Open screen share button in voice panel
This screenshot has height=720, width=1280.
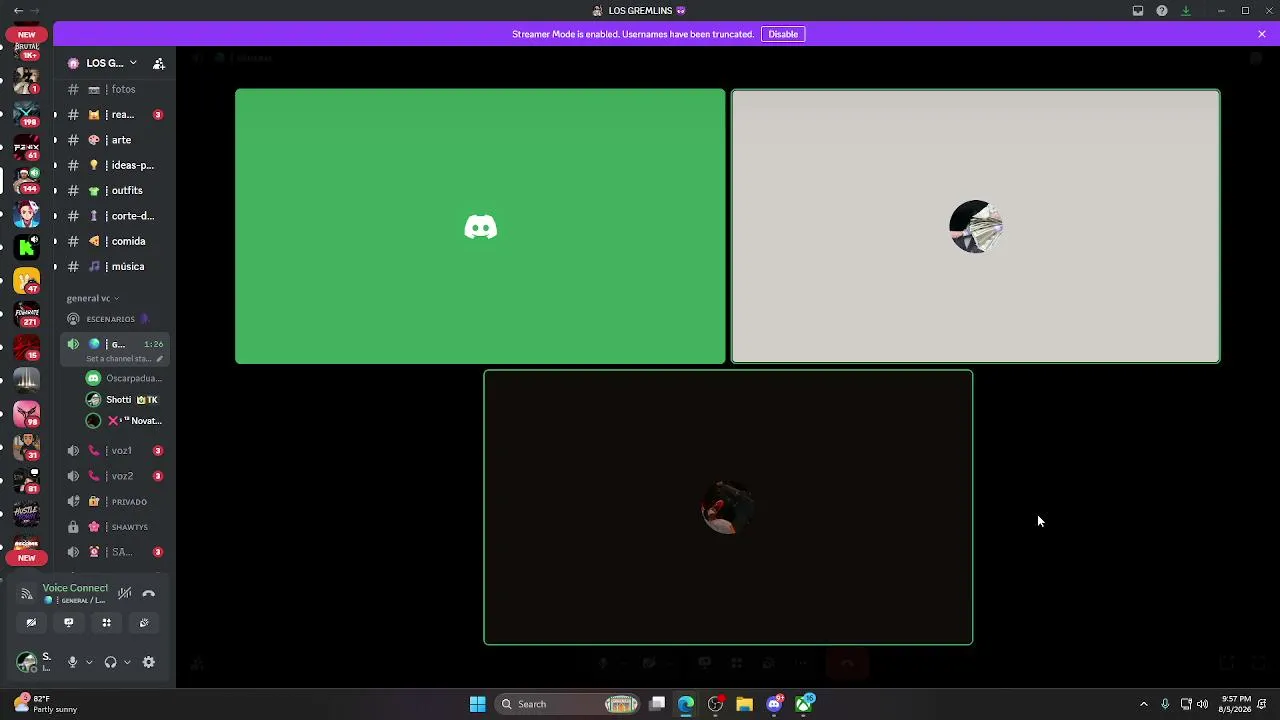pyautogui.click(x=68, y=623)
